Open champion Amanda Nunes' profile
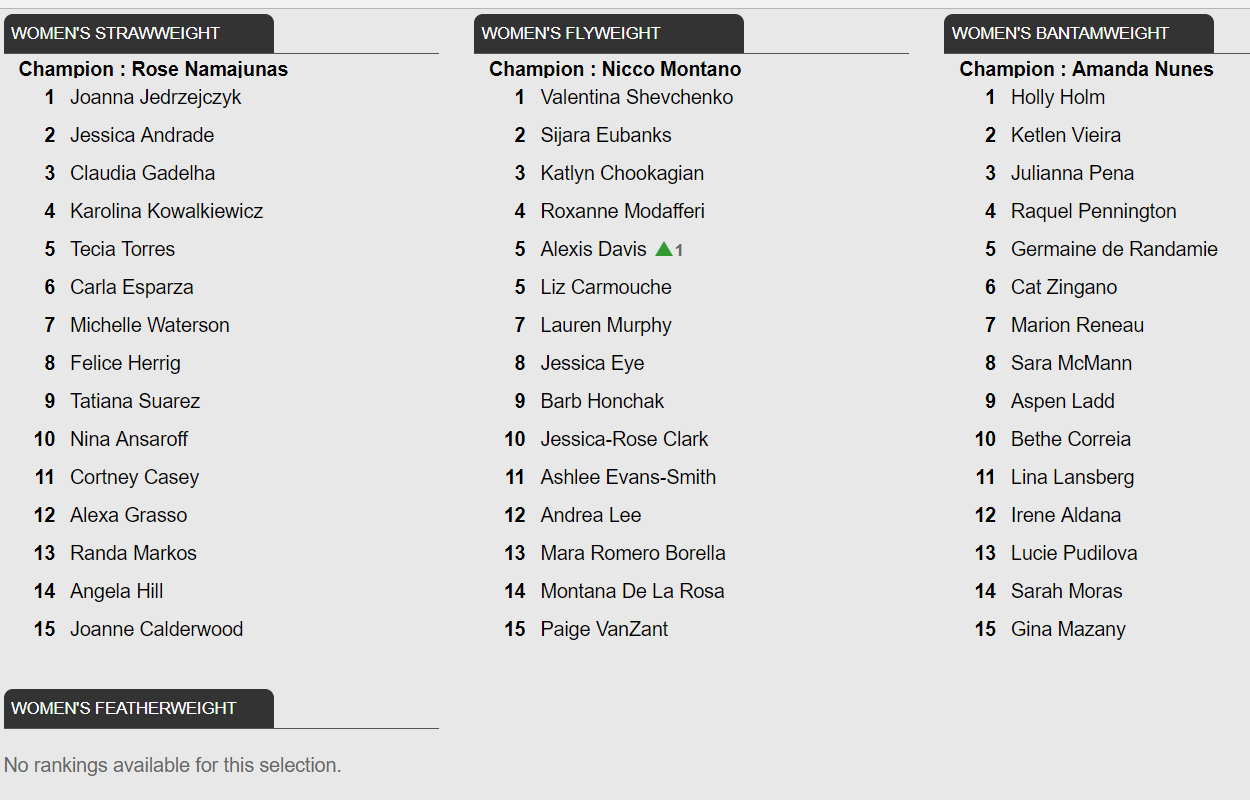 (x=1143, y=69)
